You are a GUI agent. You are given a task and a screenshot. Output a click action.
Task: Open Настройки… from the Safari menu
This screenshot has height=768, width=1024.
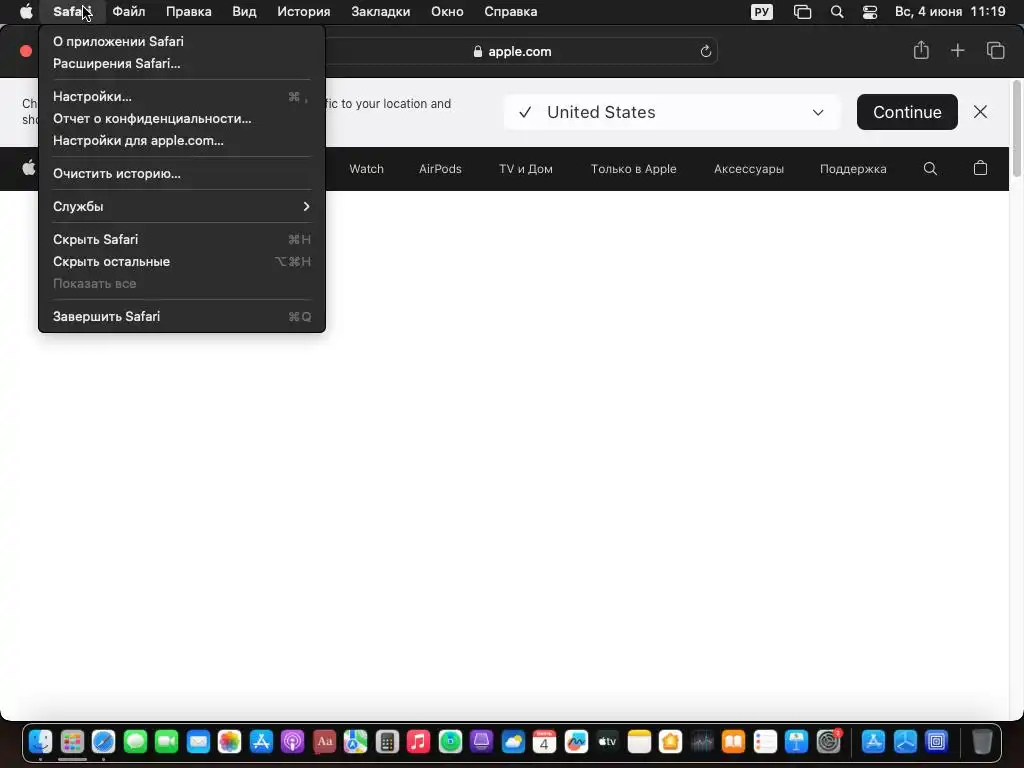click(x=182, y=97)
